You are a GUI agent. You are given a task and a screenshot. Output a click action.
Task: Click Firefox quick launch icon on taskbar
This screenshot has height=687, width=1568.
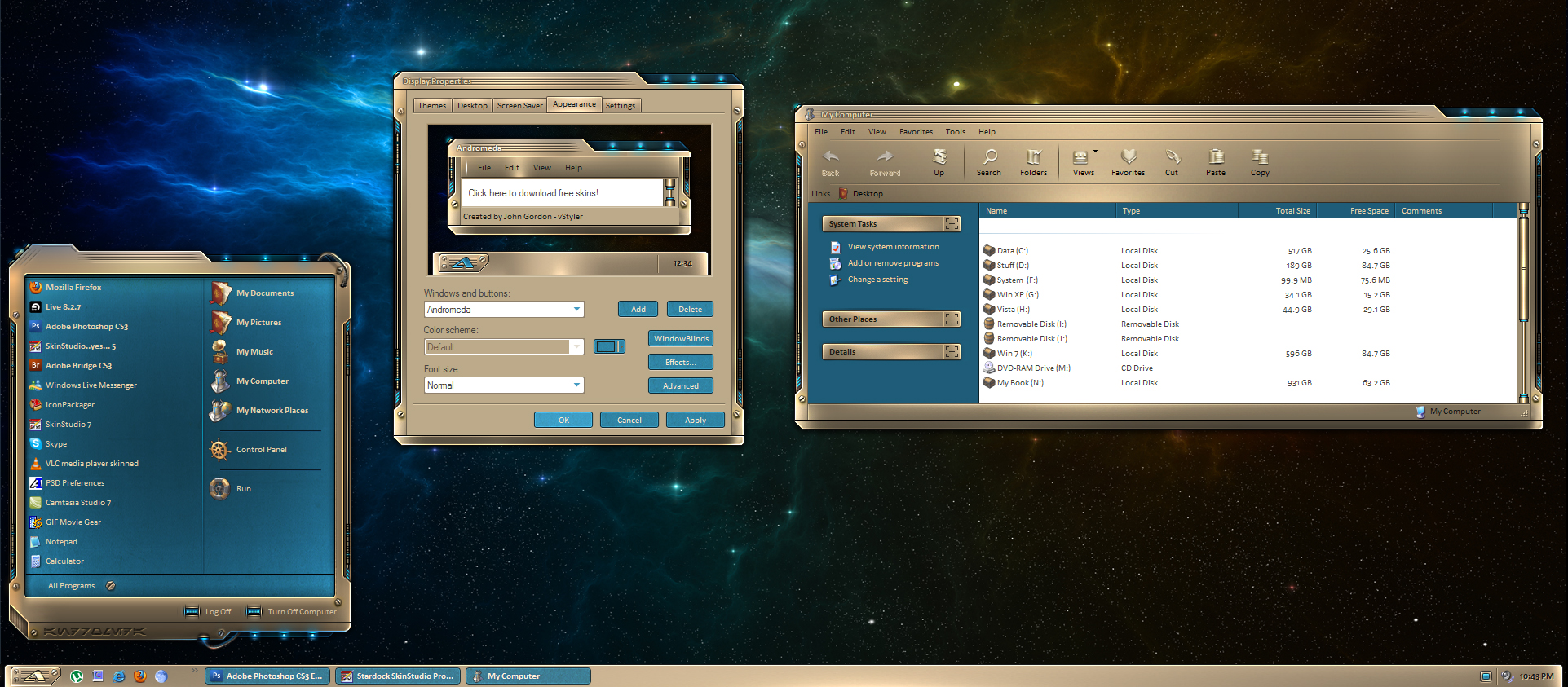click(139, 676)
